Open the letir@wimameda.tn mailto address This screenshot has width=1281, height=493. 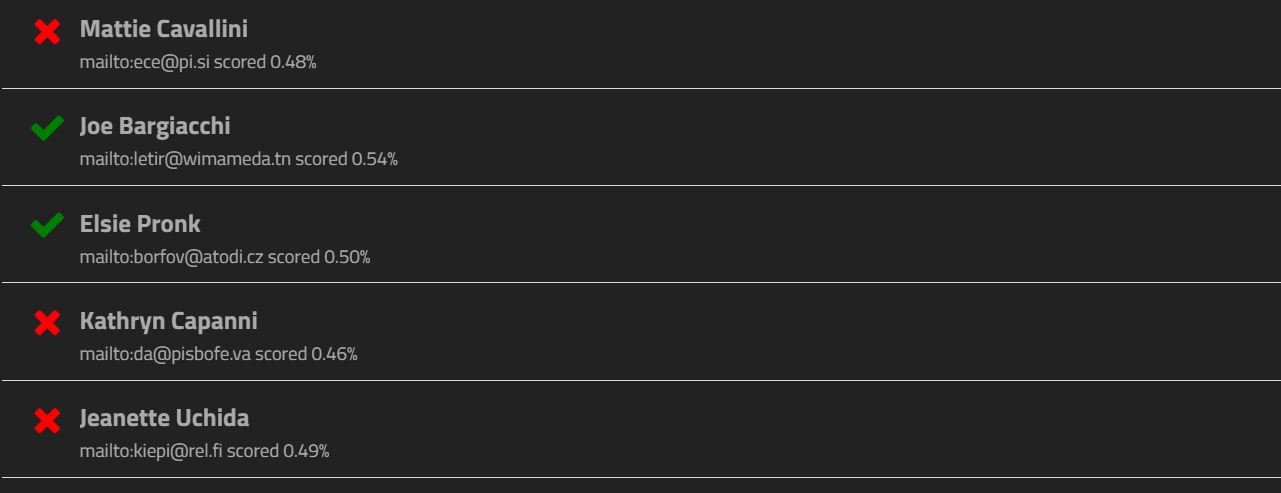tap(185, 159)
